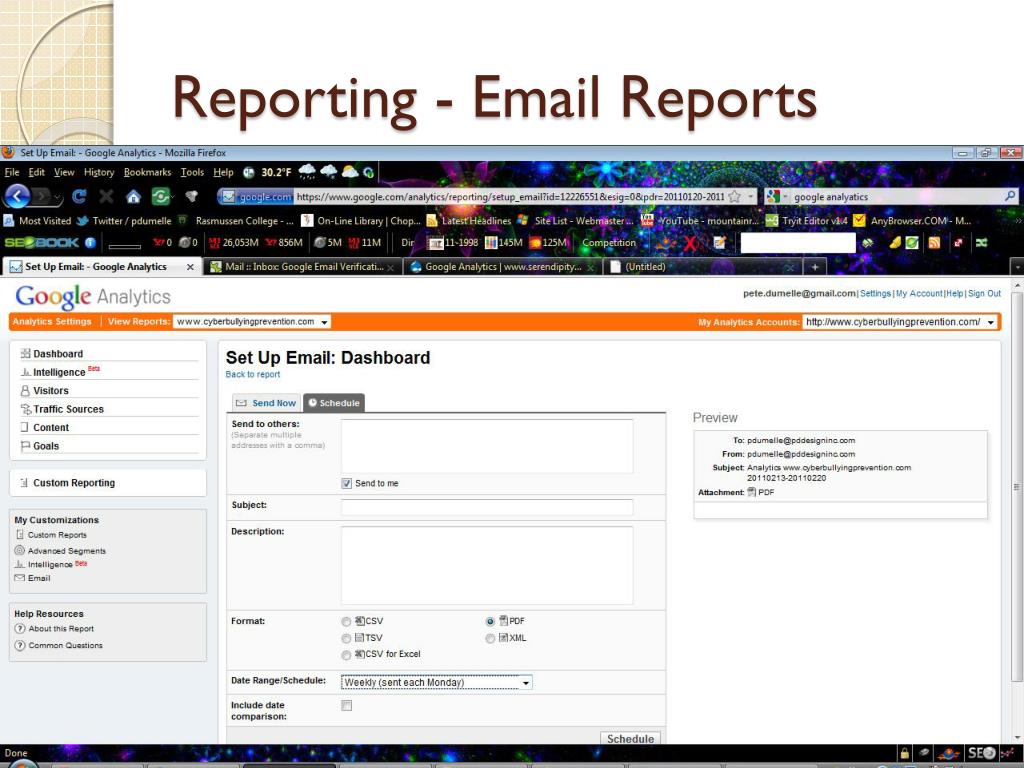Image resolution: width=1024 pixels, height=768 pixels.
Task: Switch to the Send Now tab
Action: [x=266, y=403]
